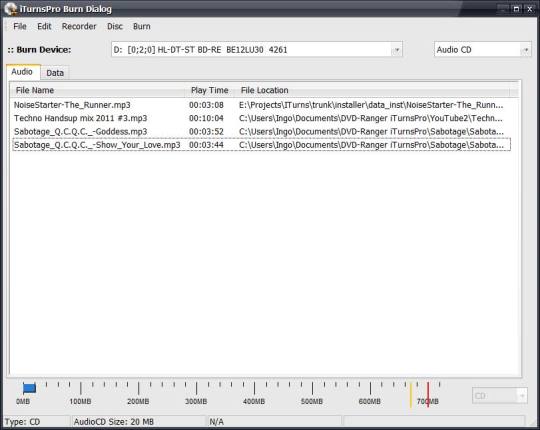Maximize the Burn Dialog window
This screenshot has height=430, width=540.
point(516,9)
